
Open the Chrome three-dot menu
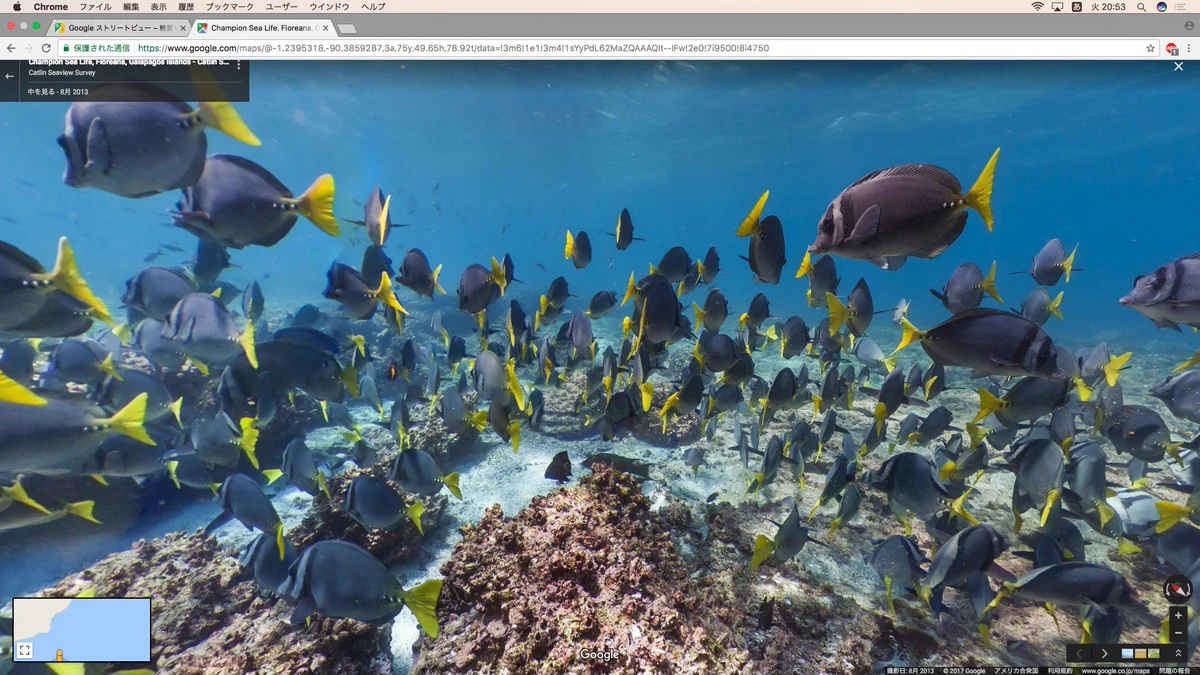[1190, 48]
